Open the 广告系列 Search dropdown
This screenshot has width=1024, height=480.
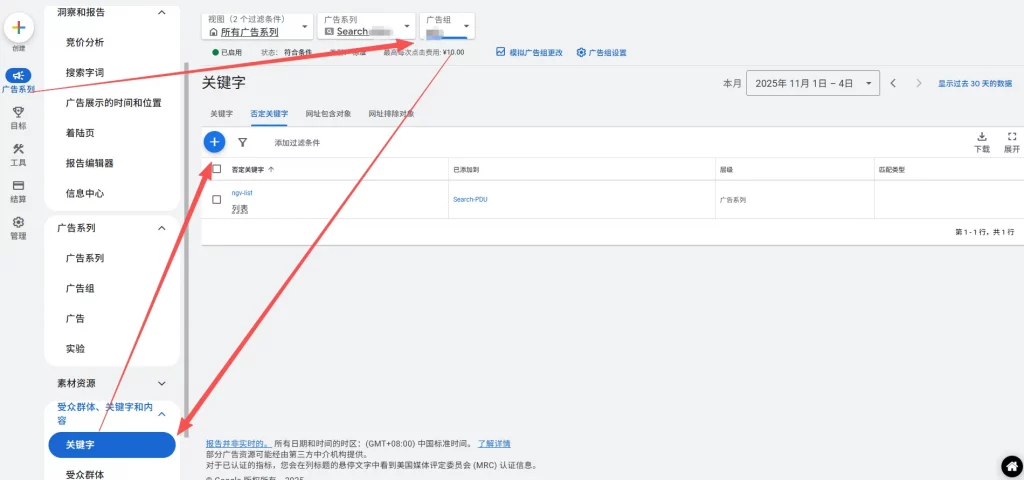(x=366, y=26)
